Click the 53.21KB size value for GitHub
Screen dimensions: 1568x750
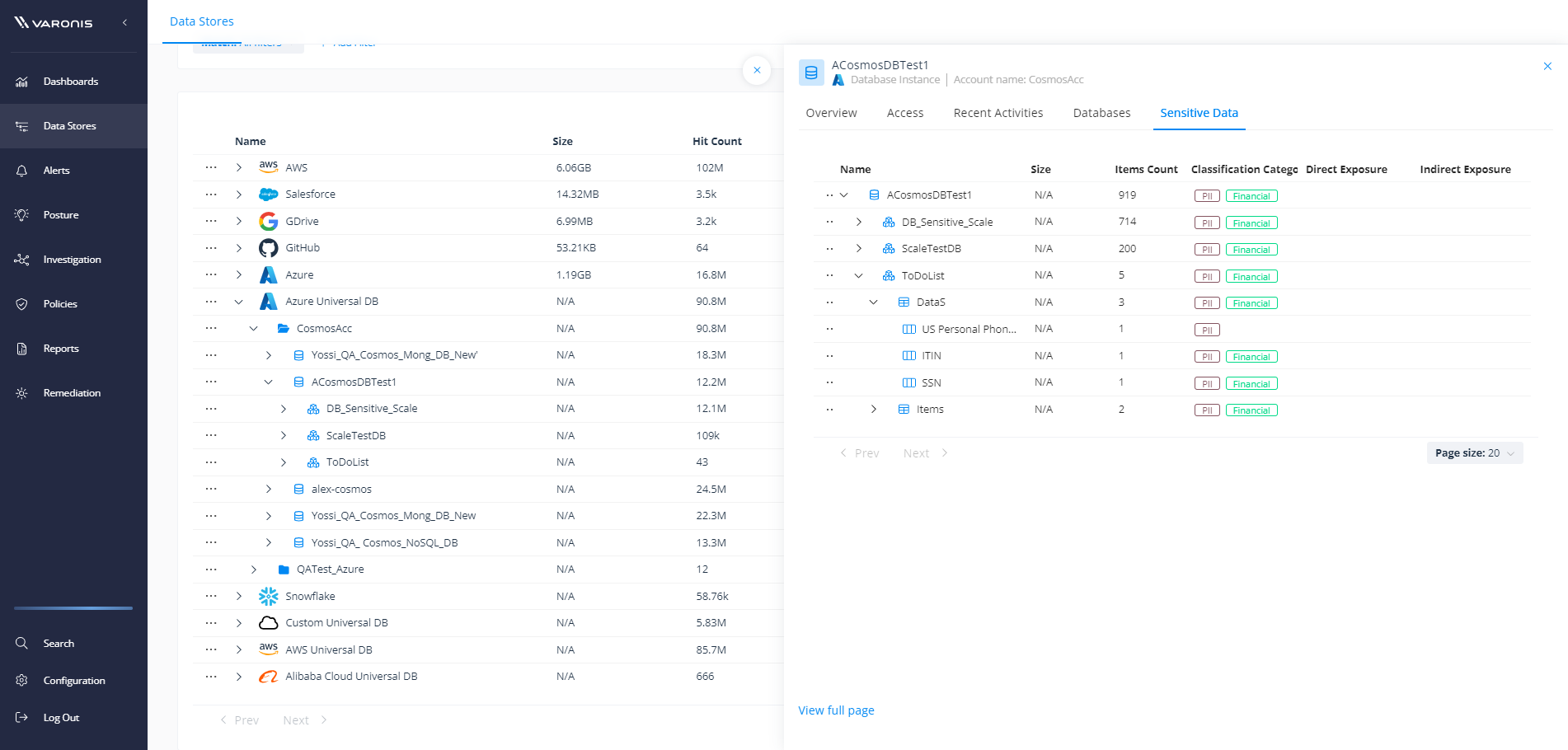click(x=575, y=248)
